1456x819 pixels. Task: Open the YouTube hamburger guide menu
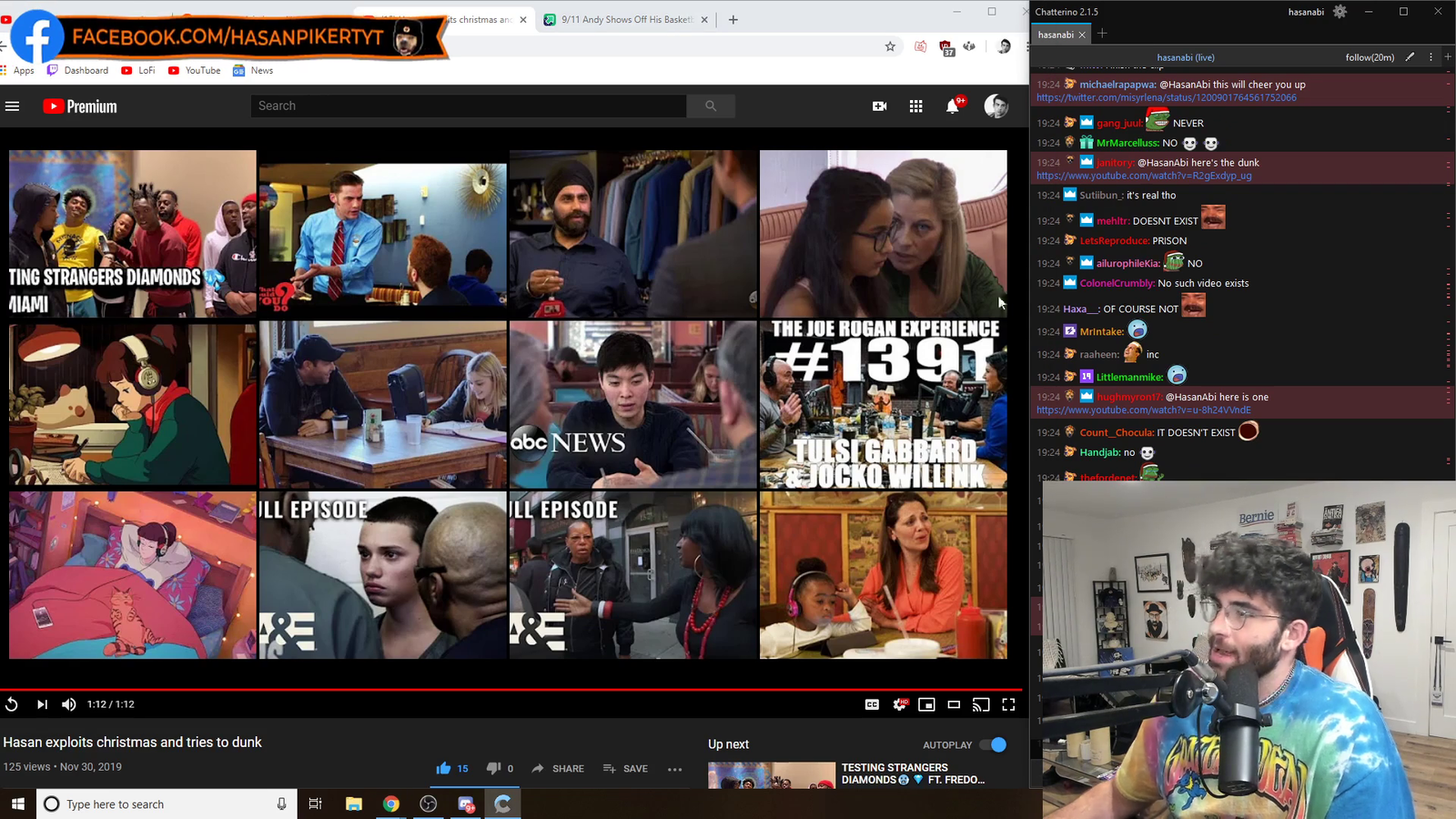13,106
